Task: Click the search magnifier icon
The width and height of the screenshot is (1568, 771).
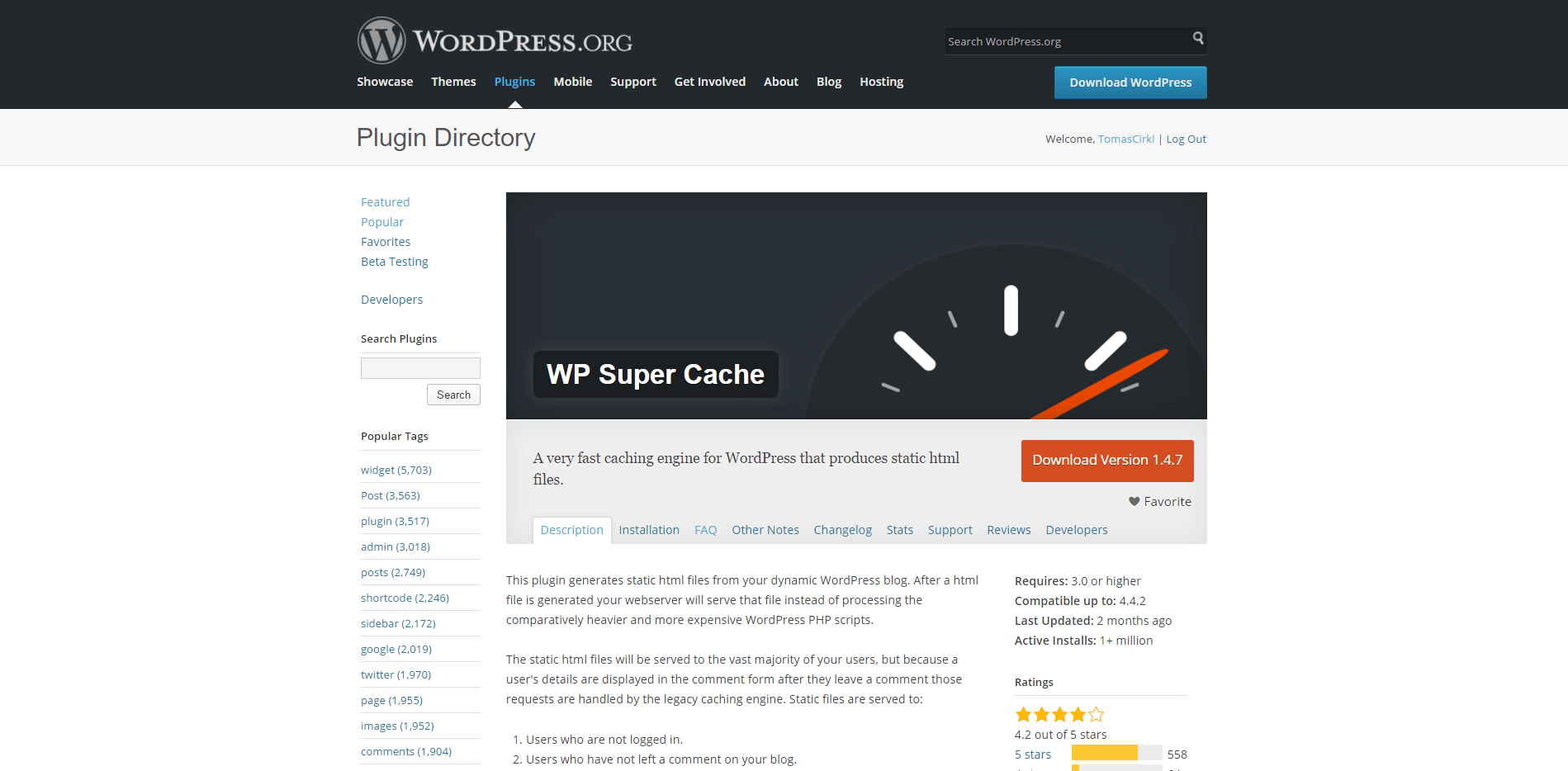Action: (1198, 38)
